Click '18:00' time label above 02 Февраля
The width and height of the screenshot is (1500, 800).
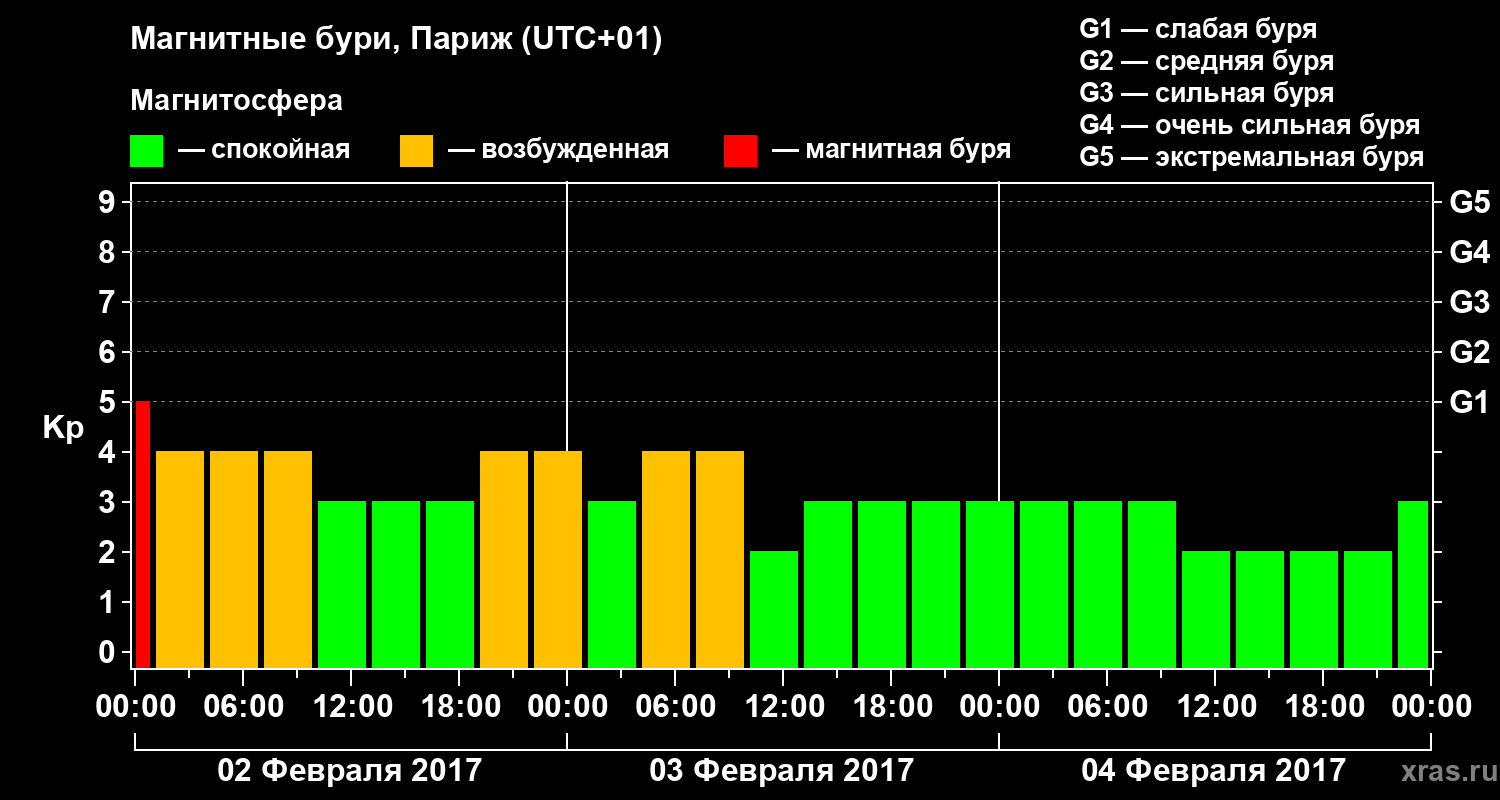point(459,706)
